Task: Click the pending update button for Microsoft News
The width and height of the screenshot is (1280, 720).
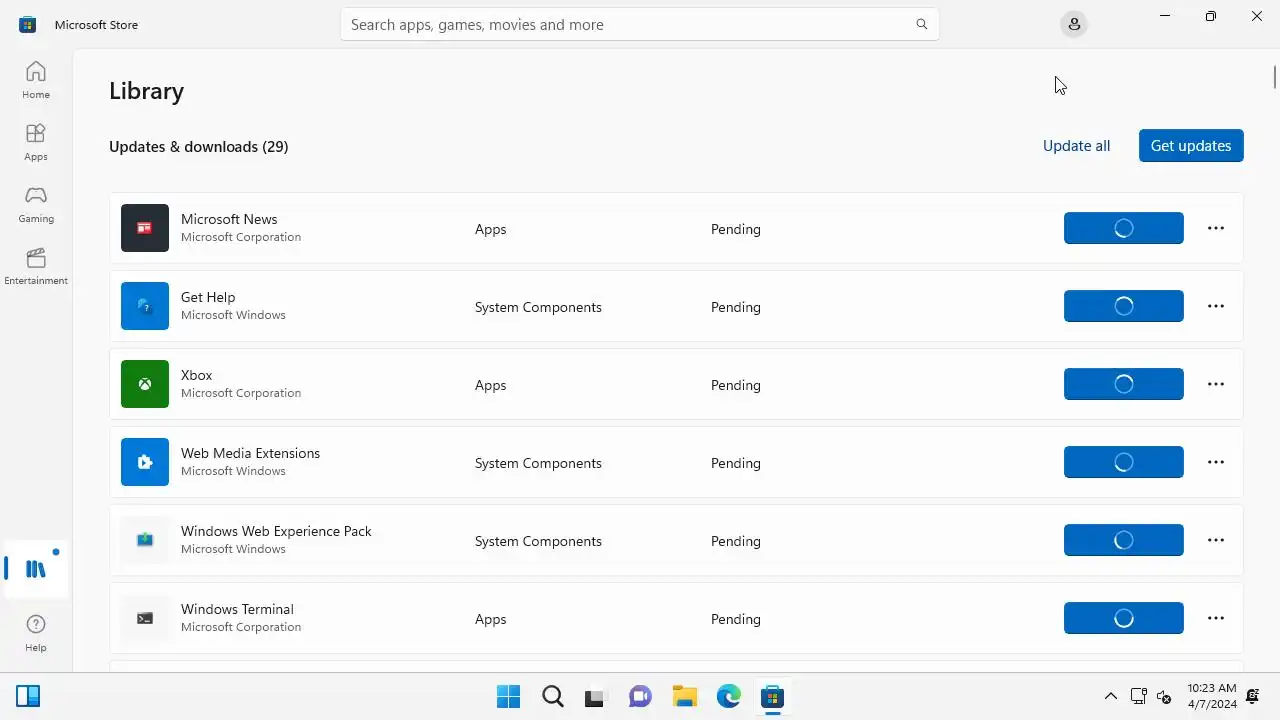Action: pyautogui.click(x=1124, y=228)
